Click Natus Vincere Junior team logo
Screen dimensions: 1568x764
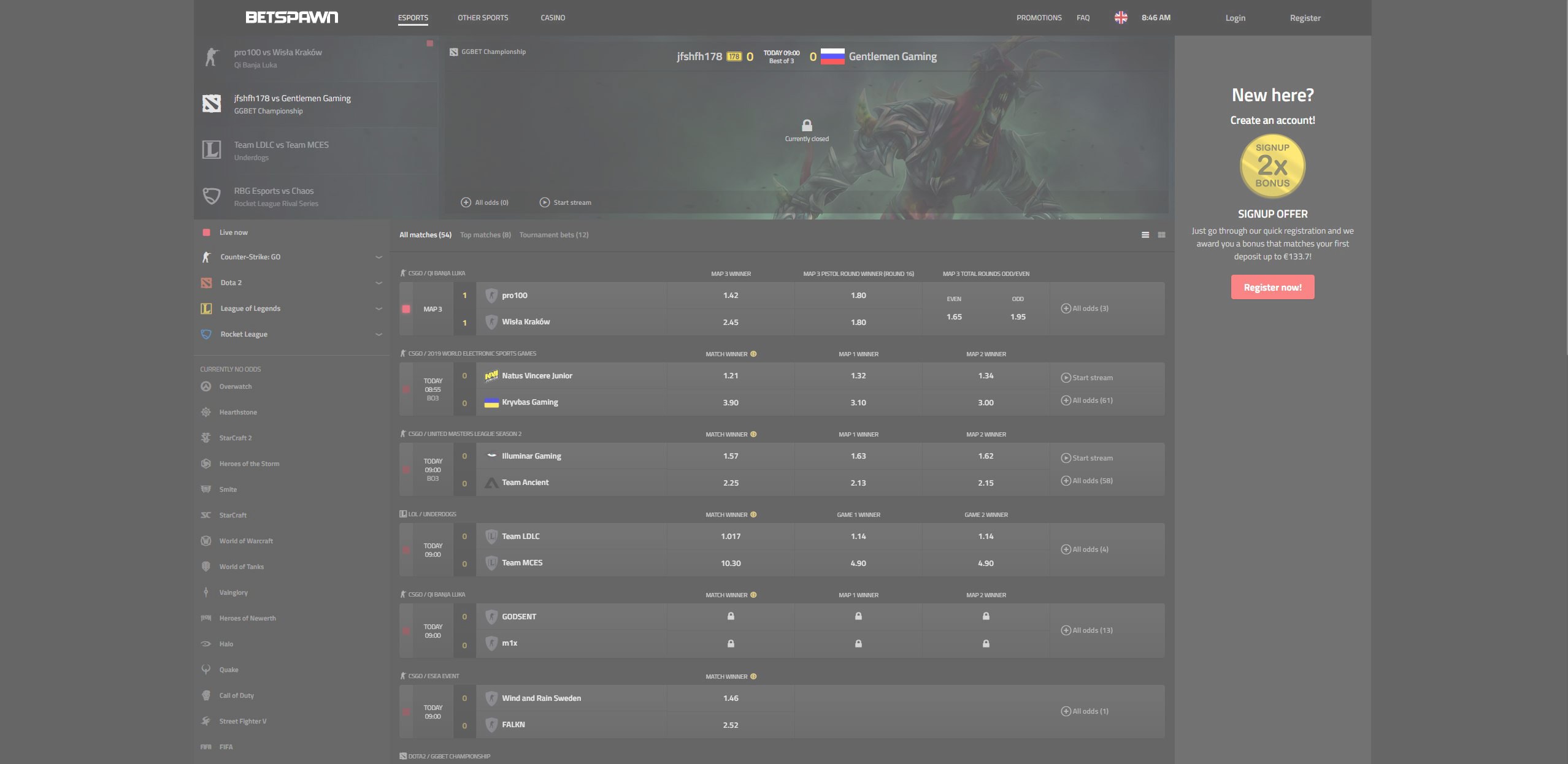tap(491, 376)
